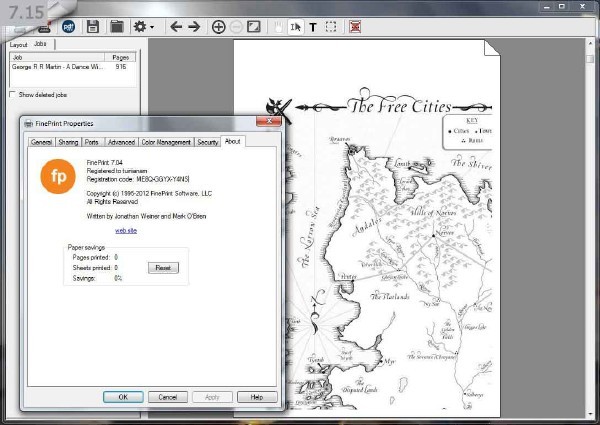Click the registration code field
Viewport: 600px width, 425px height.
pos(163,179)
